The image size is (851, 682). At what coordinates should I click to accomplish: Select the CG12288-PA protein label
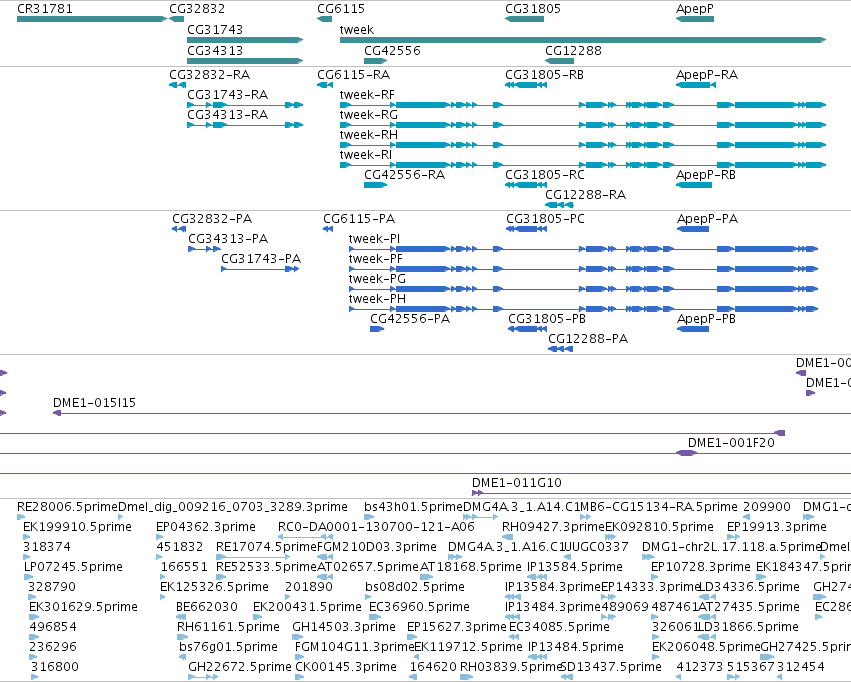pyautogui.click(x=588, y=339)
